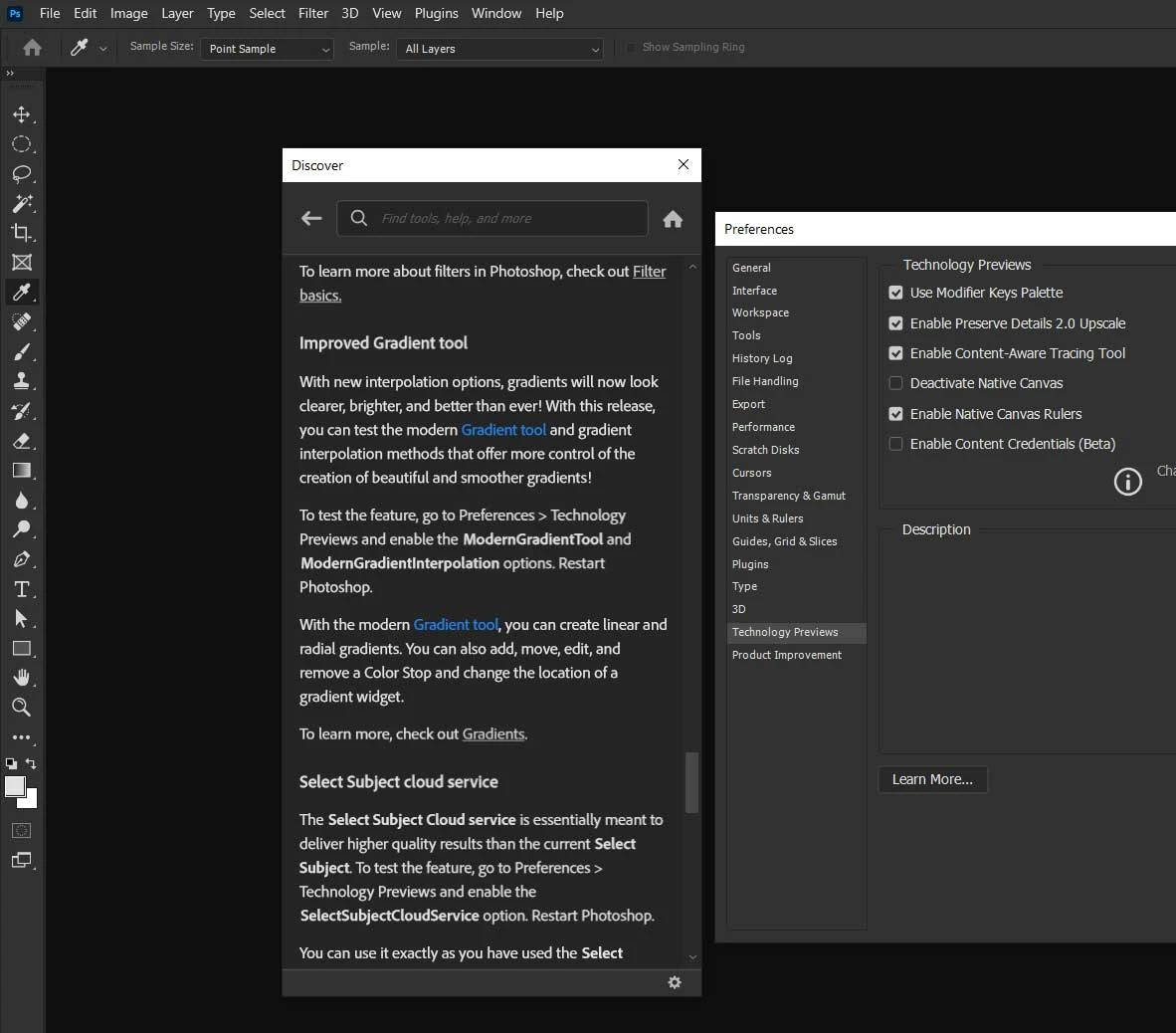Open the Image menu
The width and height of the screenshot is (1176, 1033).
coord(129,14)
